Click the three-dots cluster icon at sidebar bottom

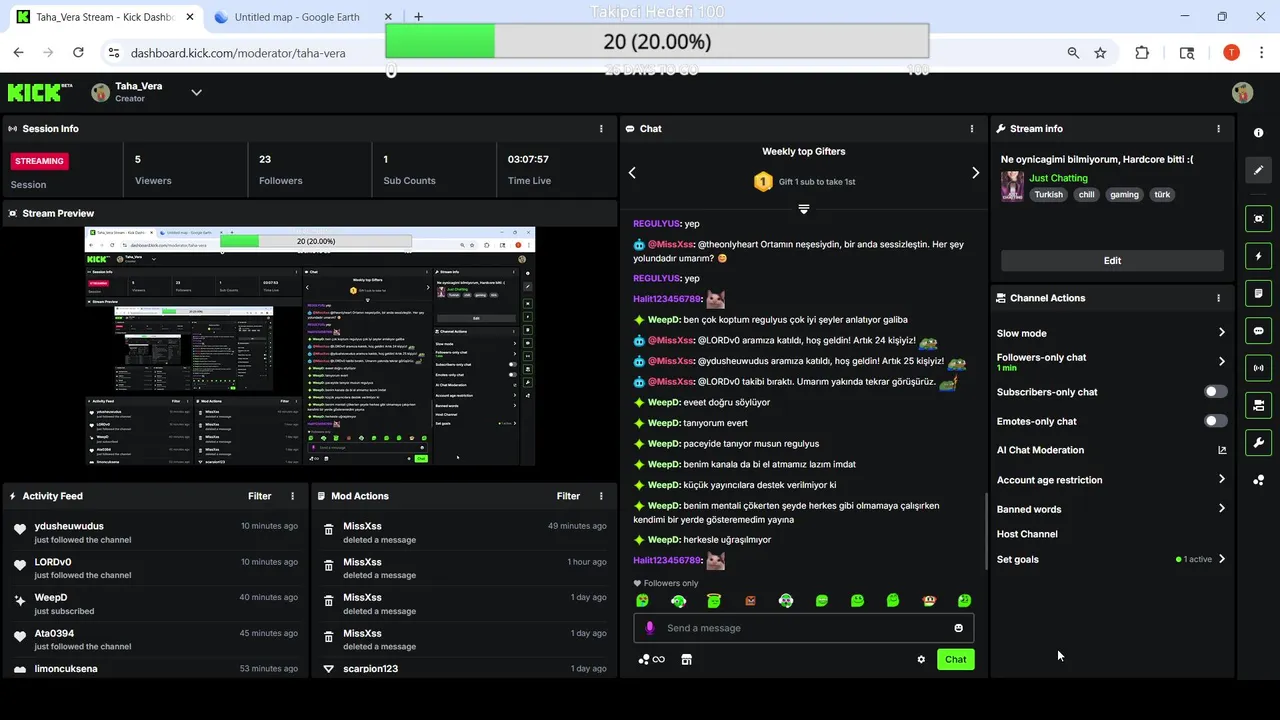1258,480
